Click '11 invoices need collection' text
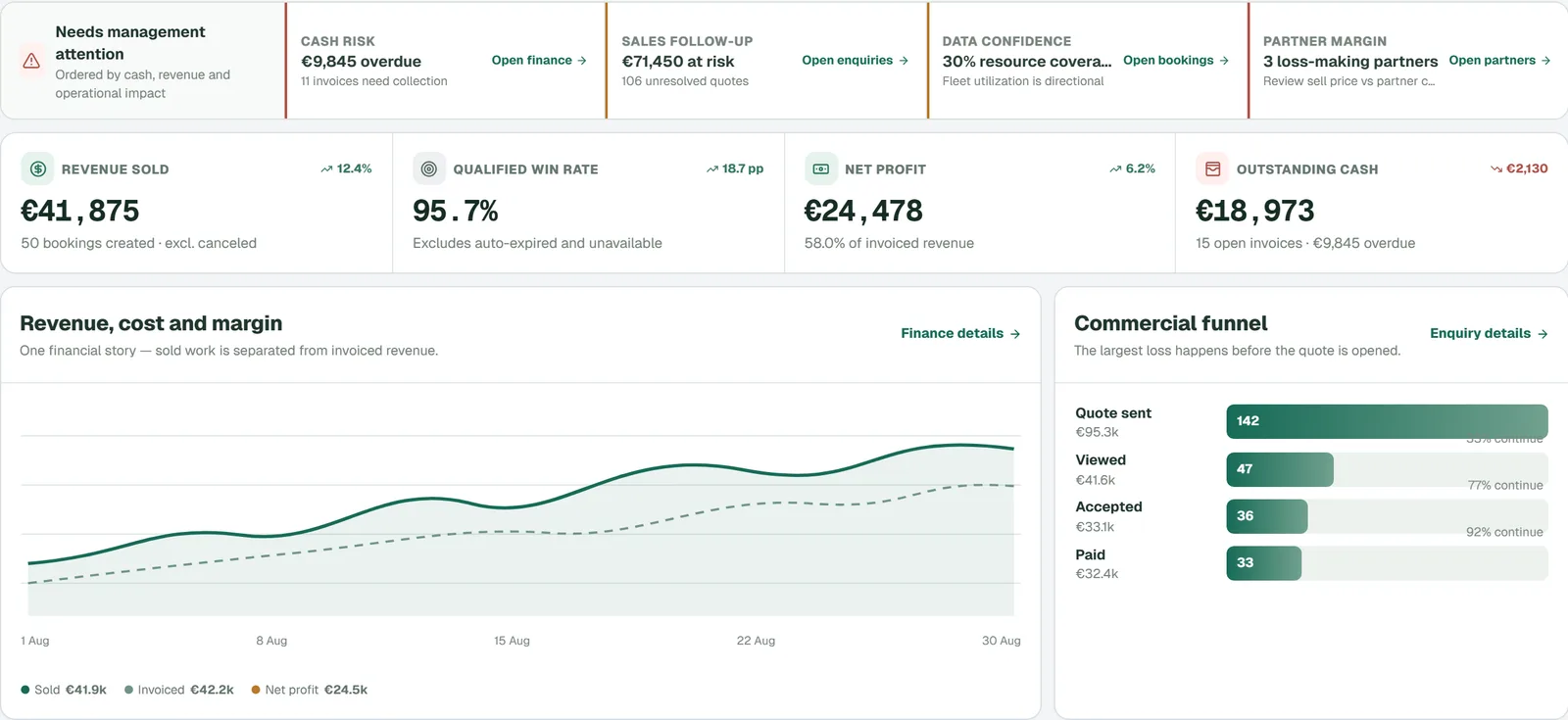This screenshot has height=720, width=1568. pyautogui.click(x=374, y=81)
